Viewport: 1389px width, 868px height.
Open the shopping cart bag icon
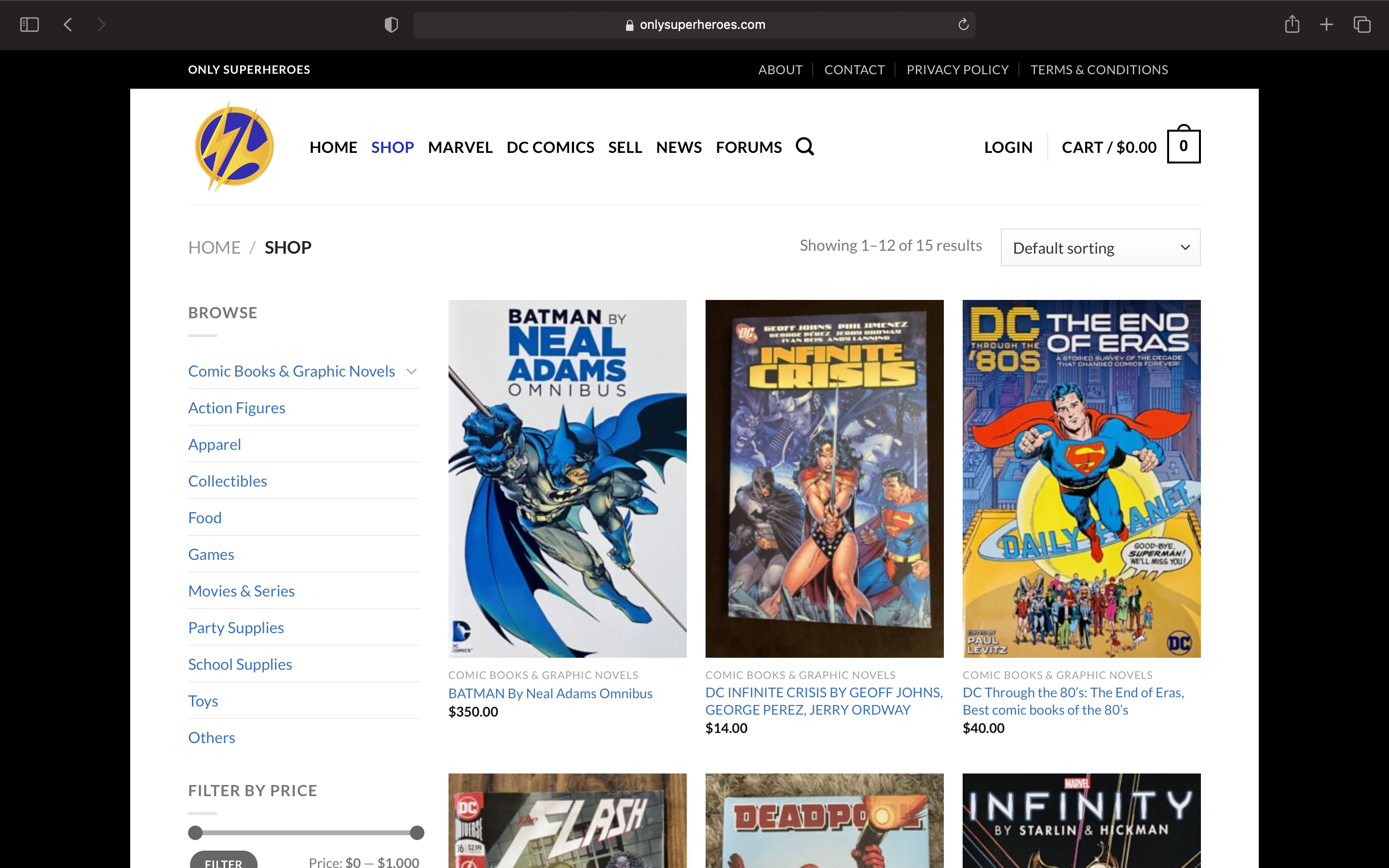[1183, 147]
